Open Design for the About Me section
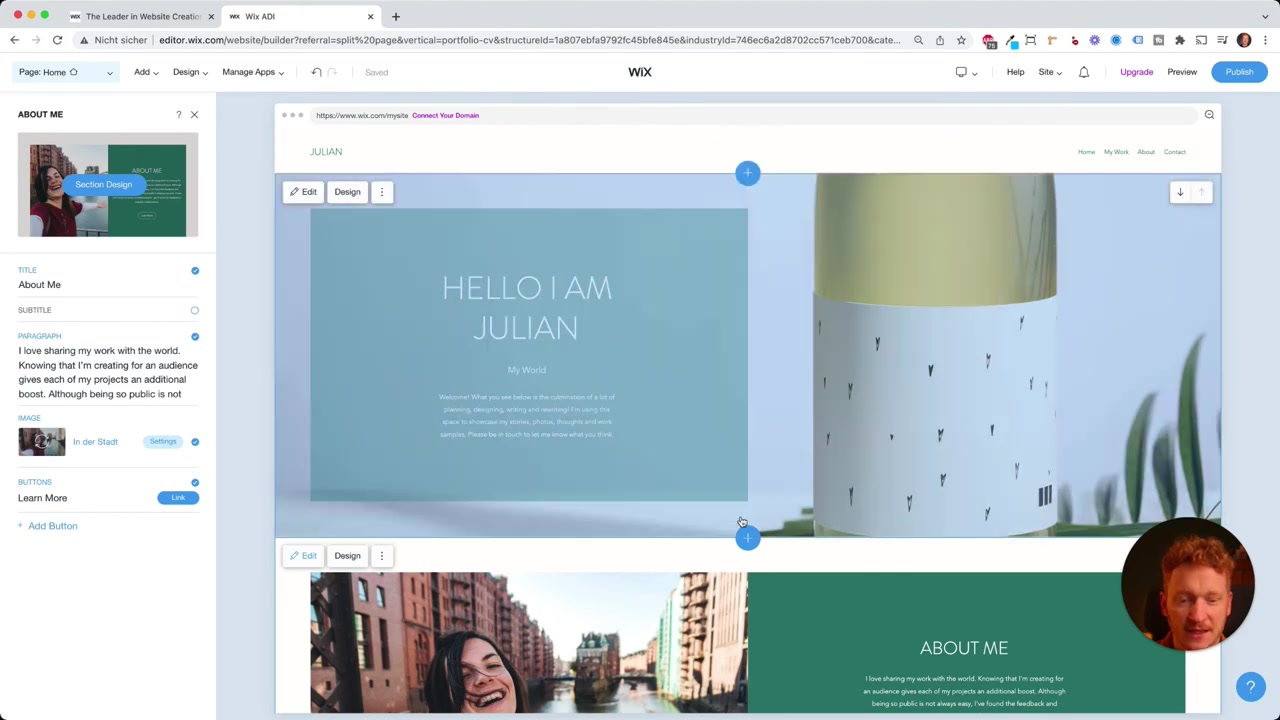Viewport: 1280px width, 720px height. (x=347, y=556)
